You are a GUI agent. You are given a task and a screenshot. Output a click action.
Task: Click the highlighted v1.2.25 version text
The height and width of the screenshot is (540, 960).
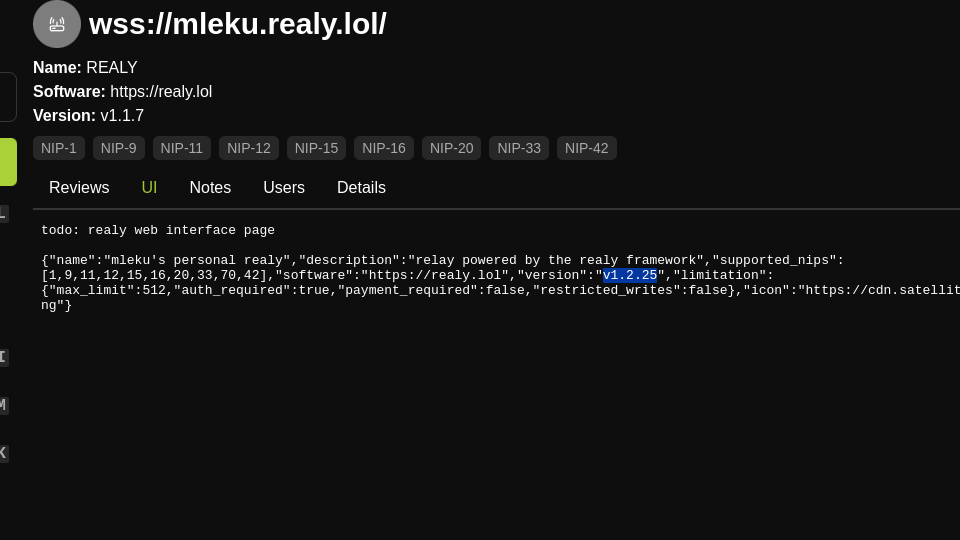click(x=630, y=276)
